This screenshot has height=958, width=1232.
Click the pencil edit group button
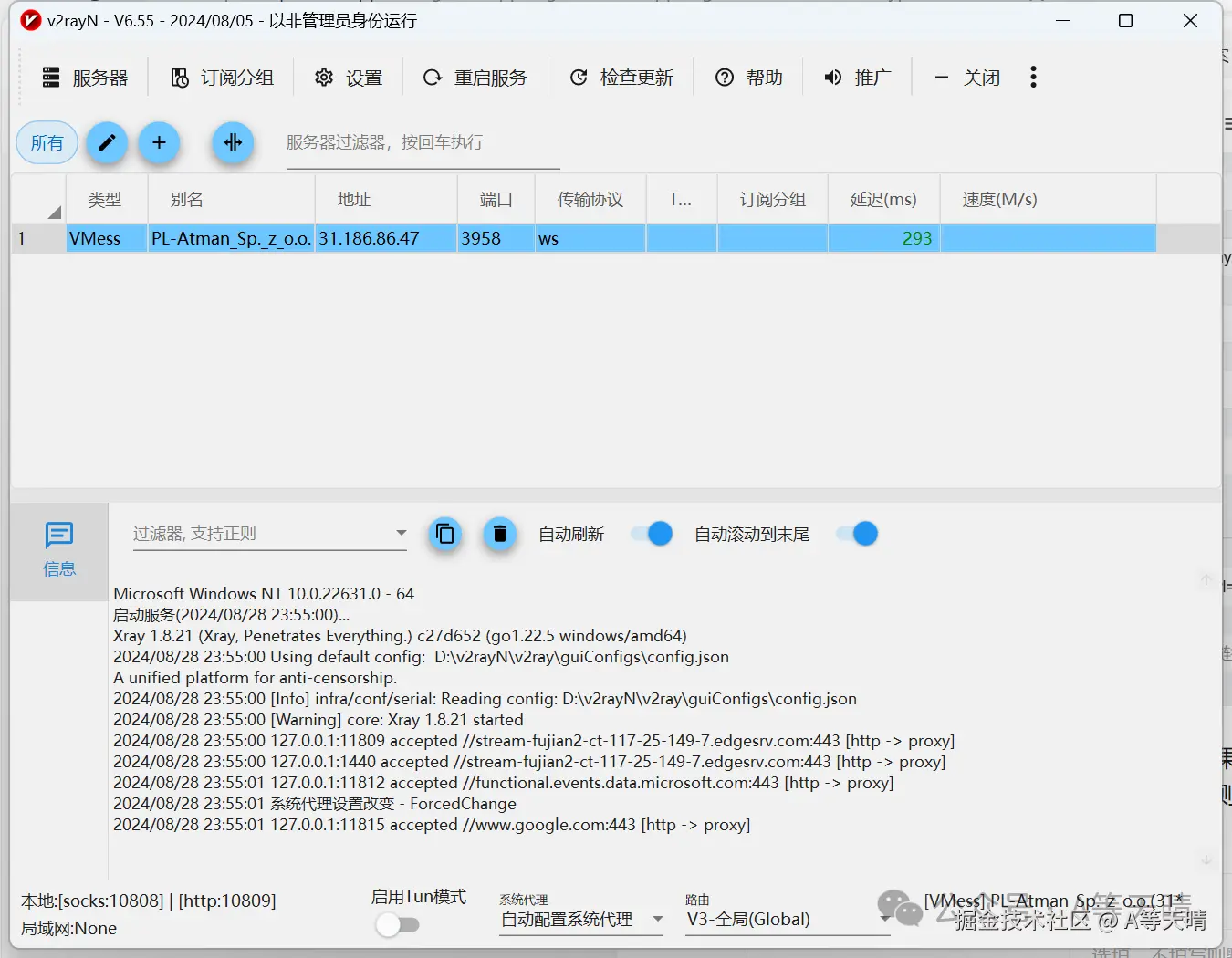click(x=107, y=142)
